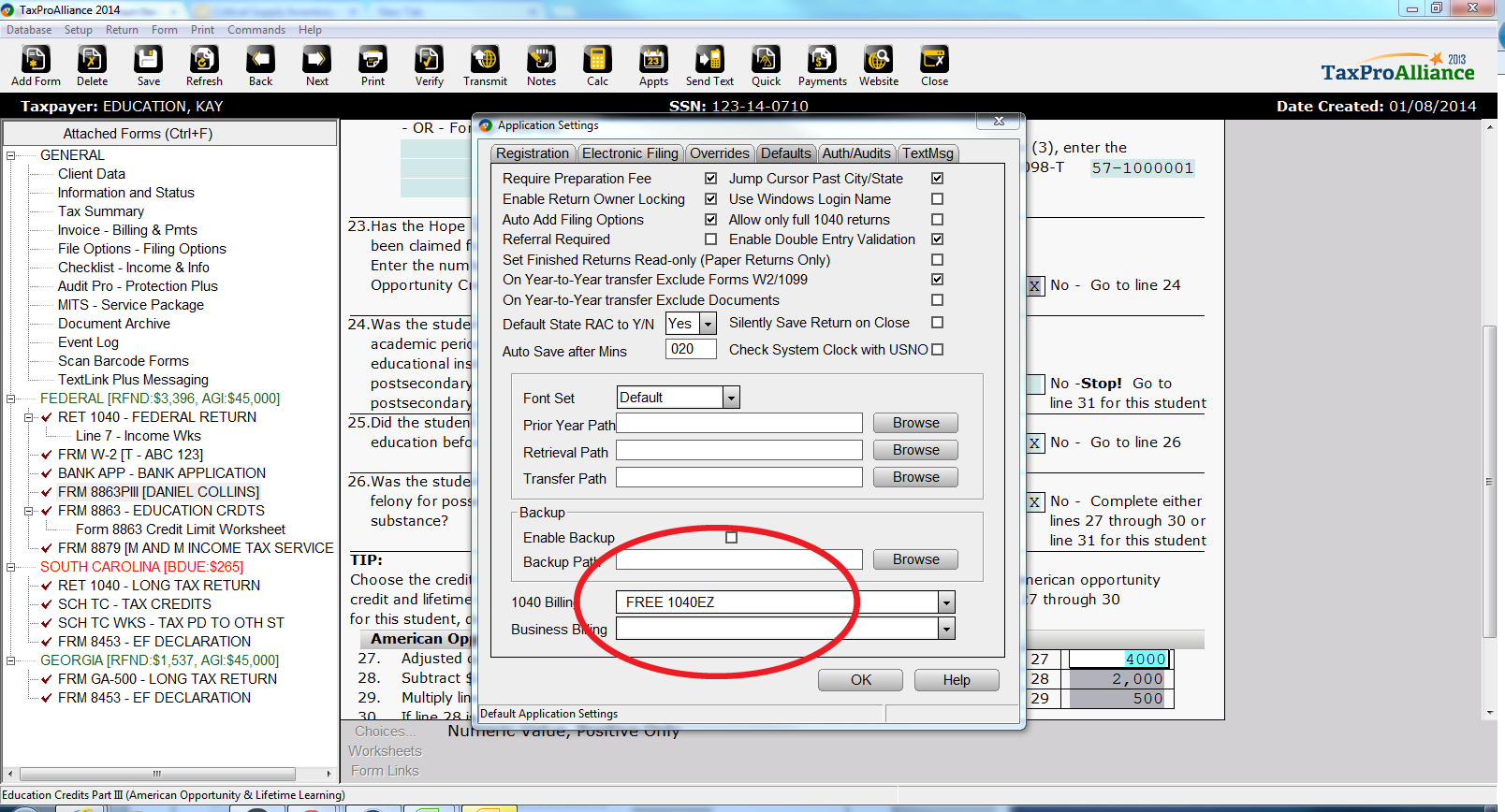Open Default State RAC Yes dropdown
Viewport: 1505px width, 812px height.
point(708,324)
